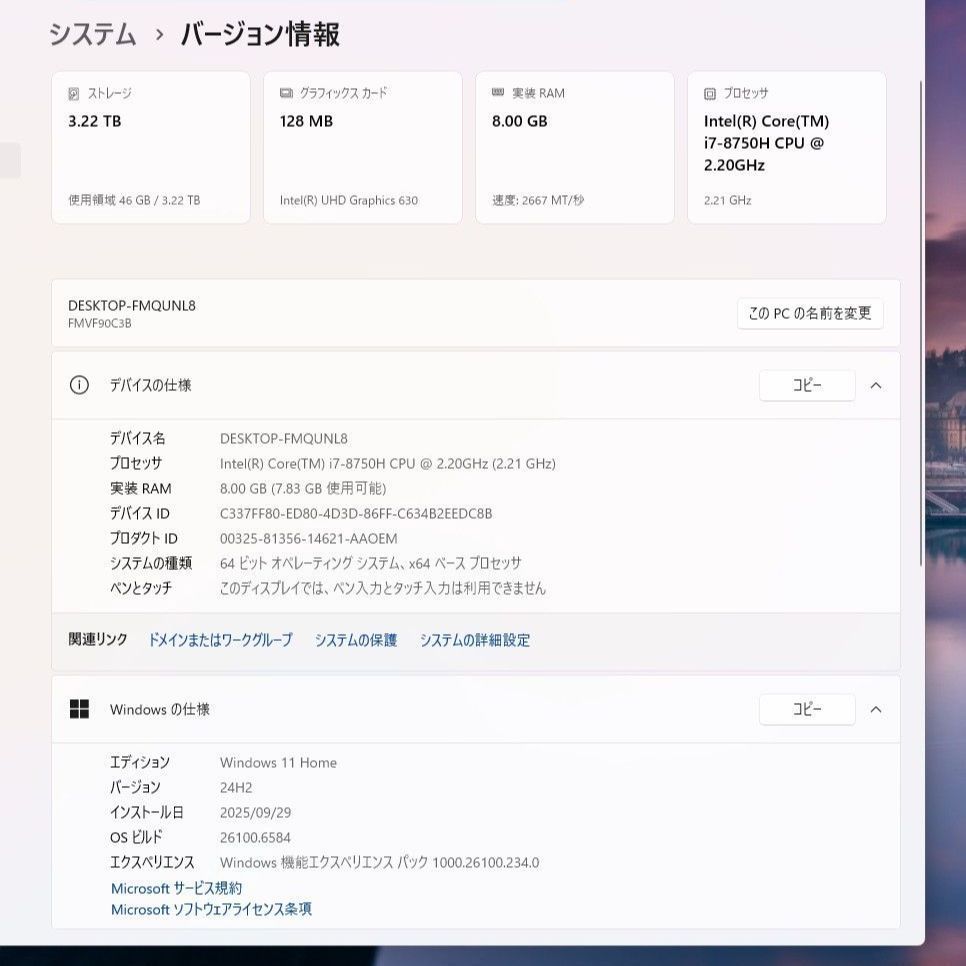Open the ストレージ 3.22 TB card

[x=151, y=147]
